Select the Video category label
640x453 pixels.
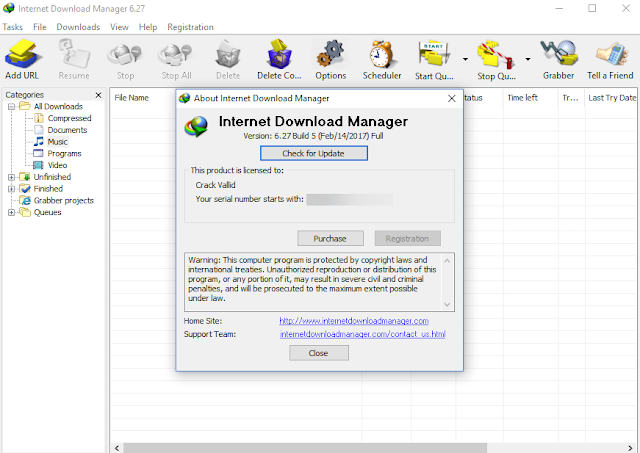(x=57, y=165)
